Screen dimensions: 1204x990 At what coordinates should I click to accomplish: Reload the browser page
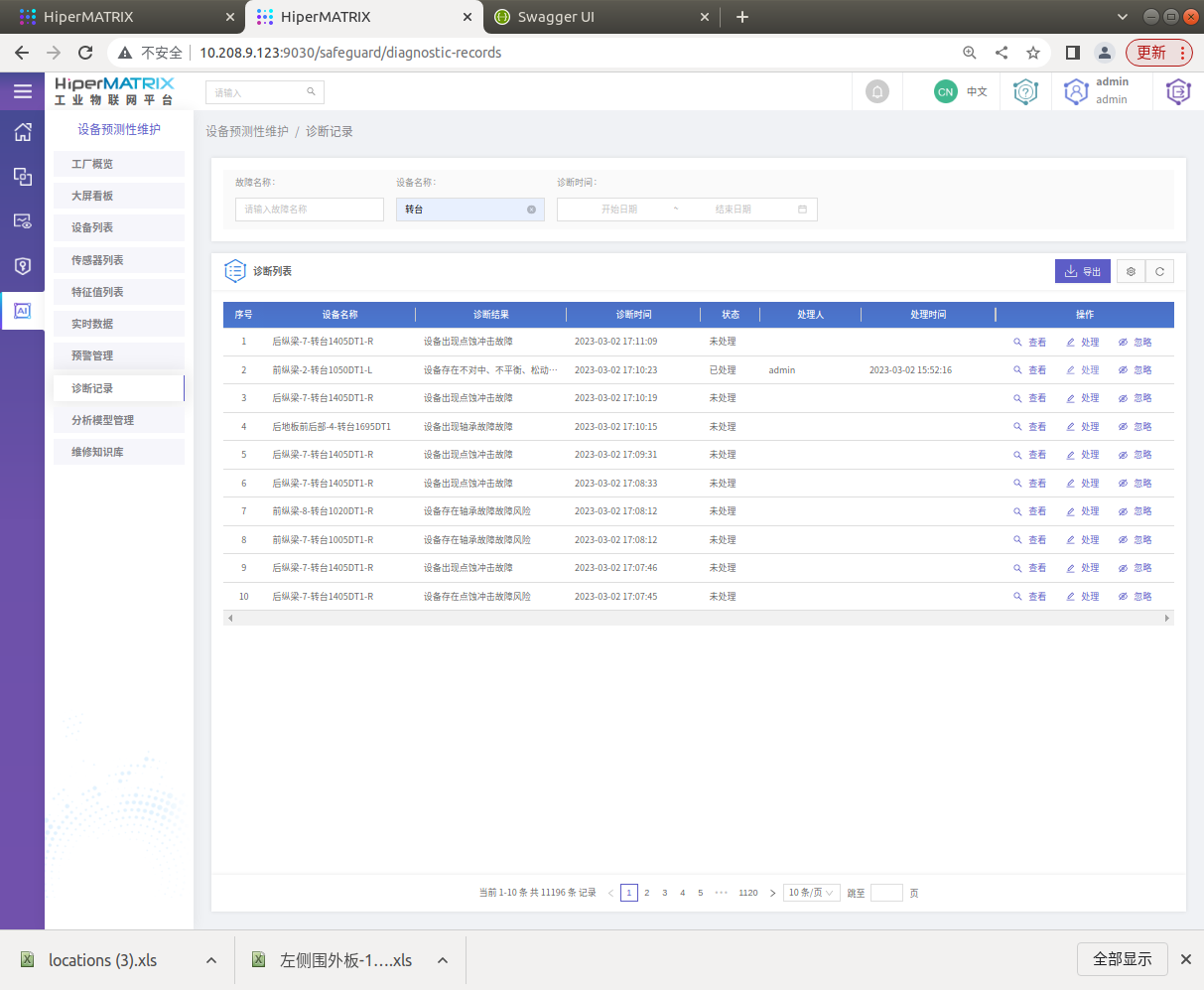85,53
